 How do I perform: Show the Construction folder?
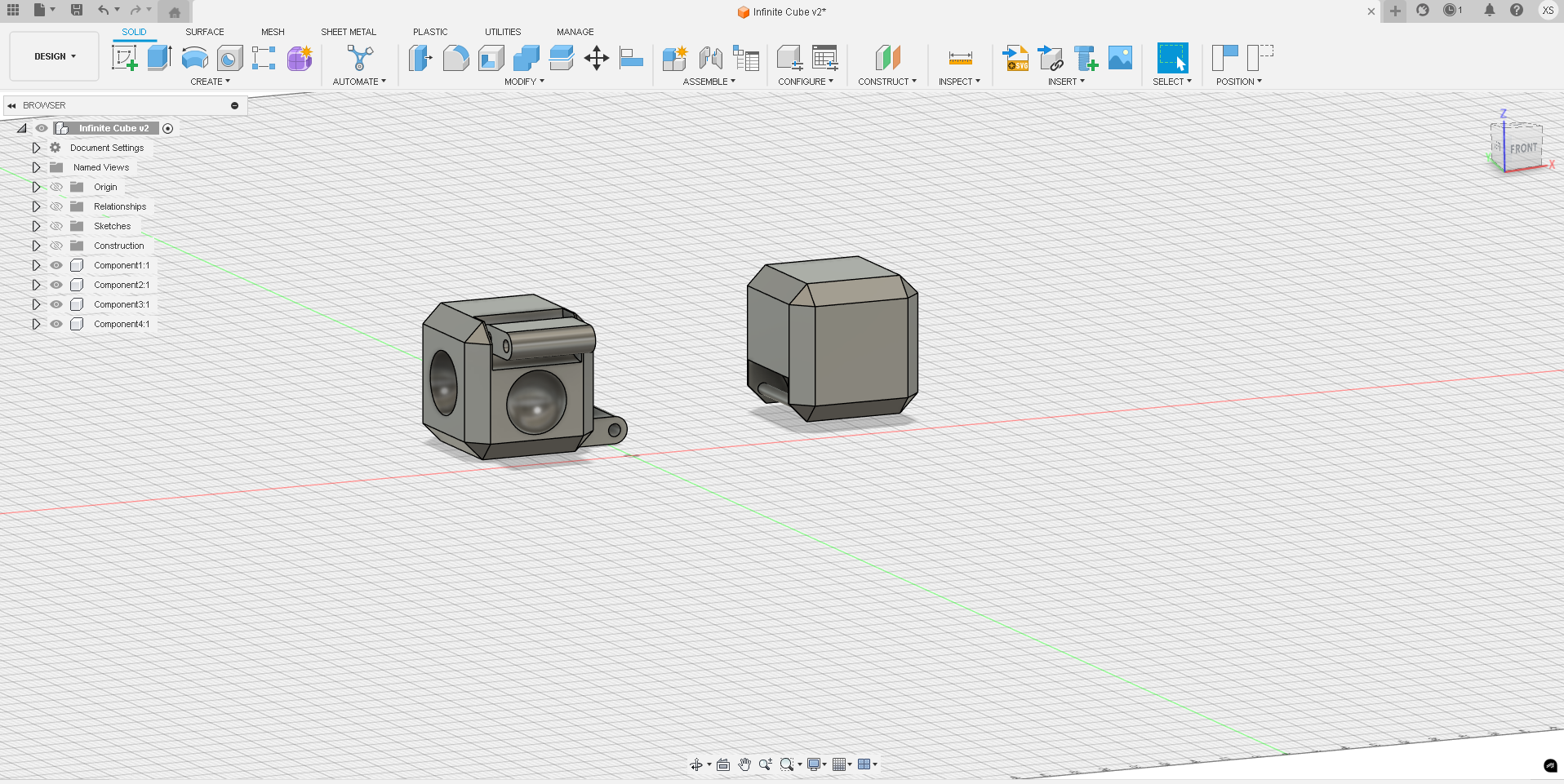[56, 246]
